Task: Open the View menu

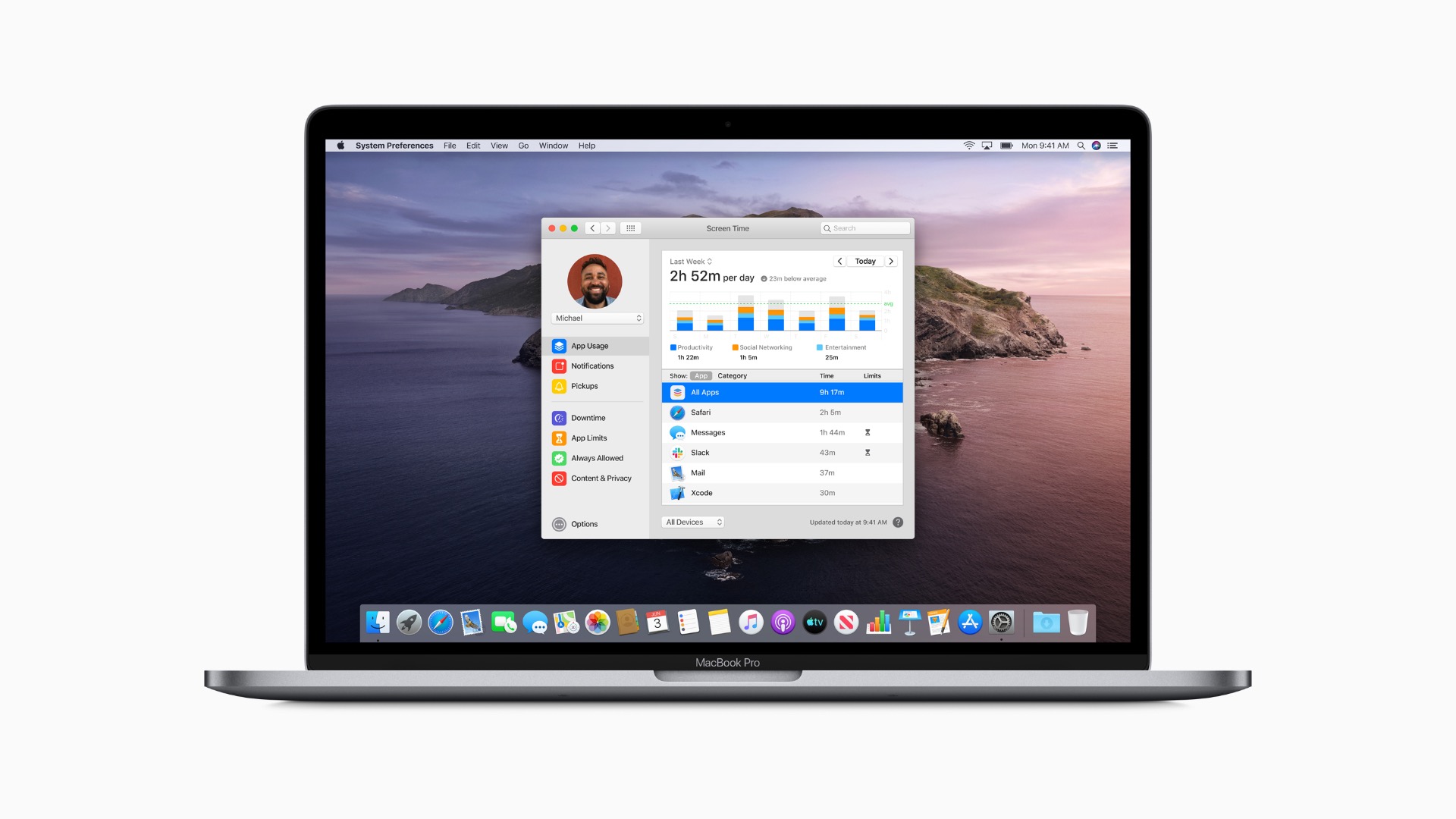Action: [499, 146]
